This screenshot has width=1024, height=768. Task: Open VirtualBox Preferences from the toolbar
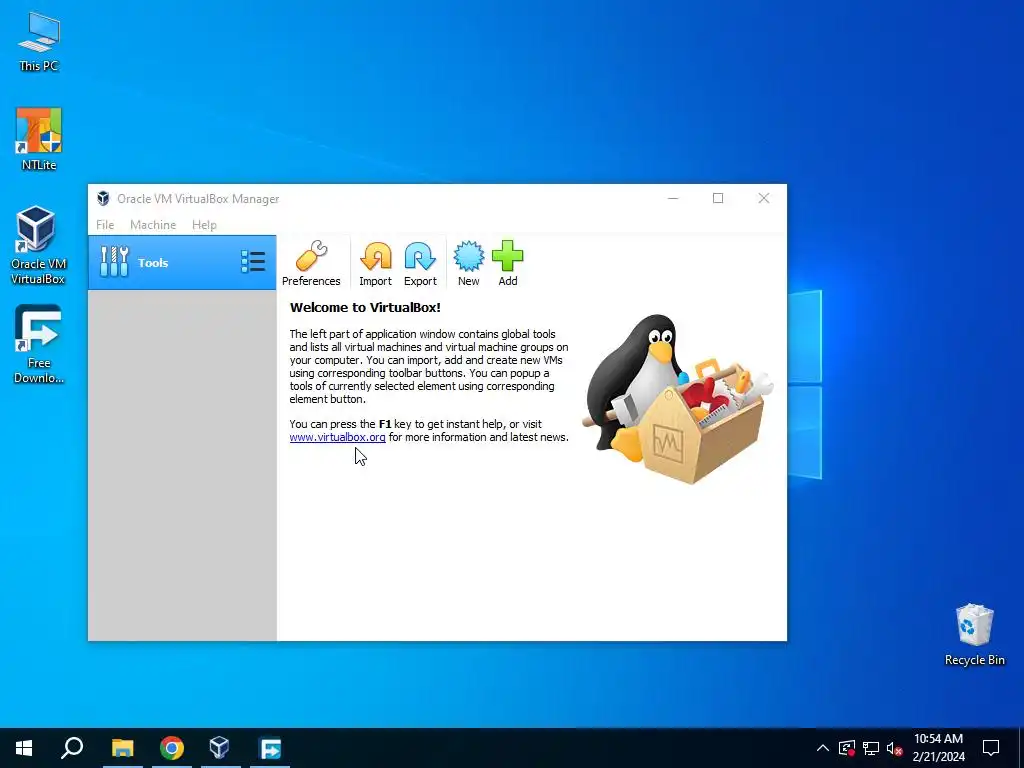coord(311,263)
